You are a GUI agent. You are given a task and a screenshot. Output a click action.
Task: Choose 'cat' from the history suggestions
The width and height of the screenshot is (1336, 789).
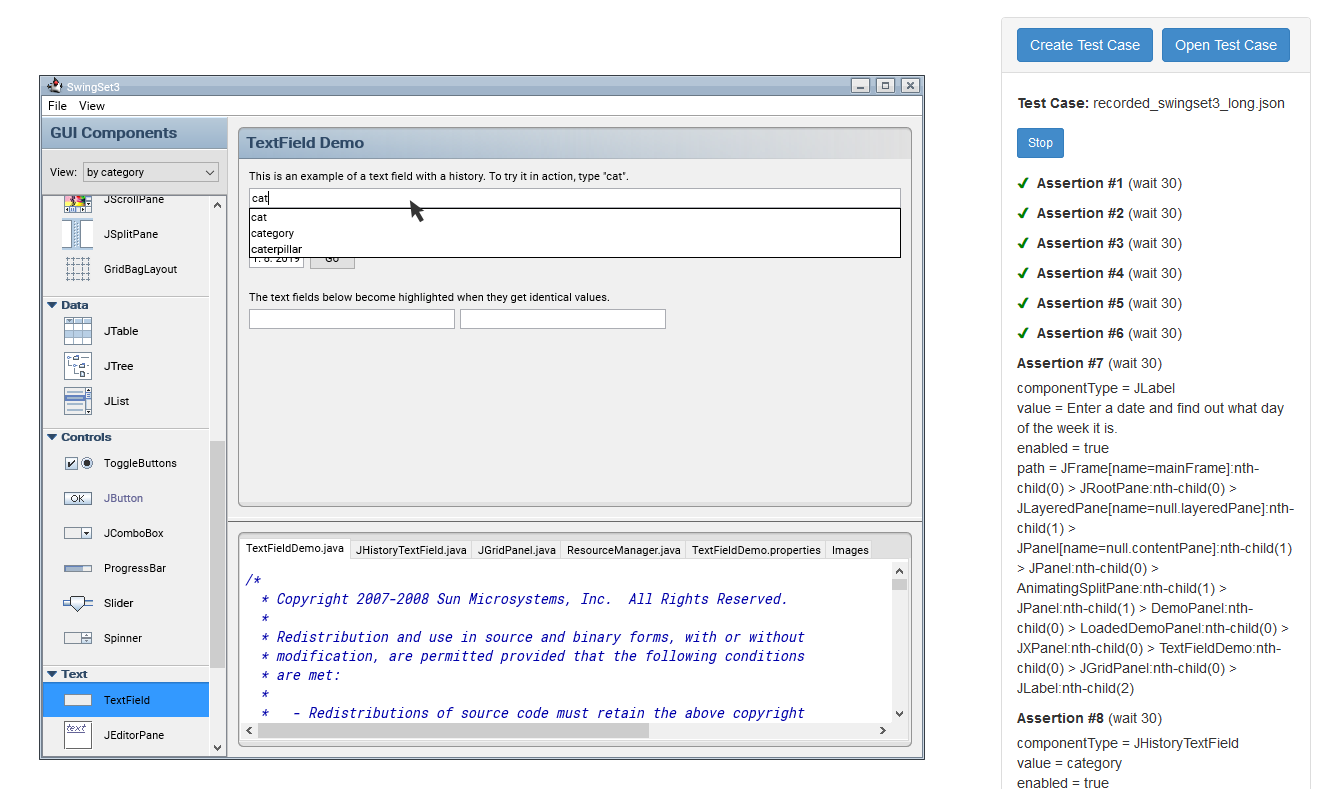click(x=575, y=217)
